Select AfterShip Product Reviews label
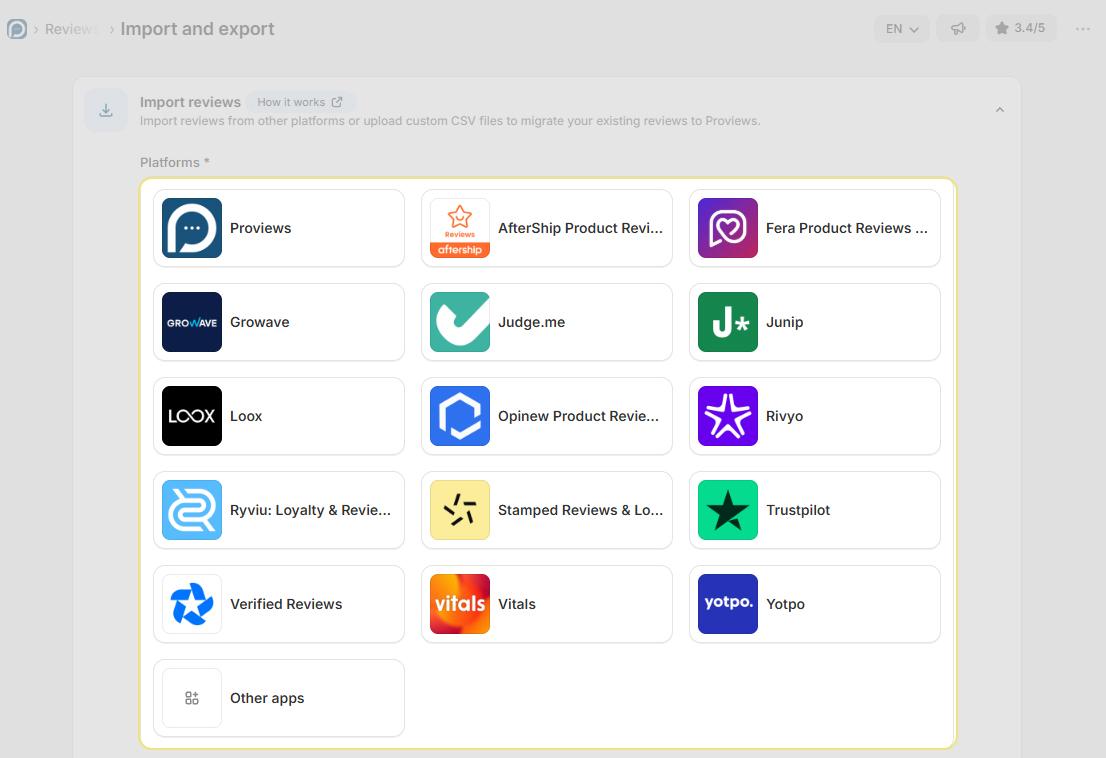Screen dimensions: 1106x758 pos(581,228)
